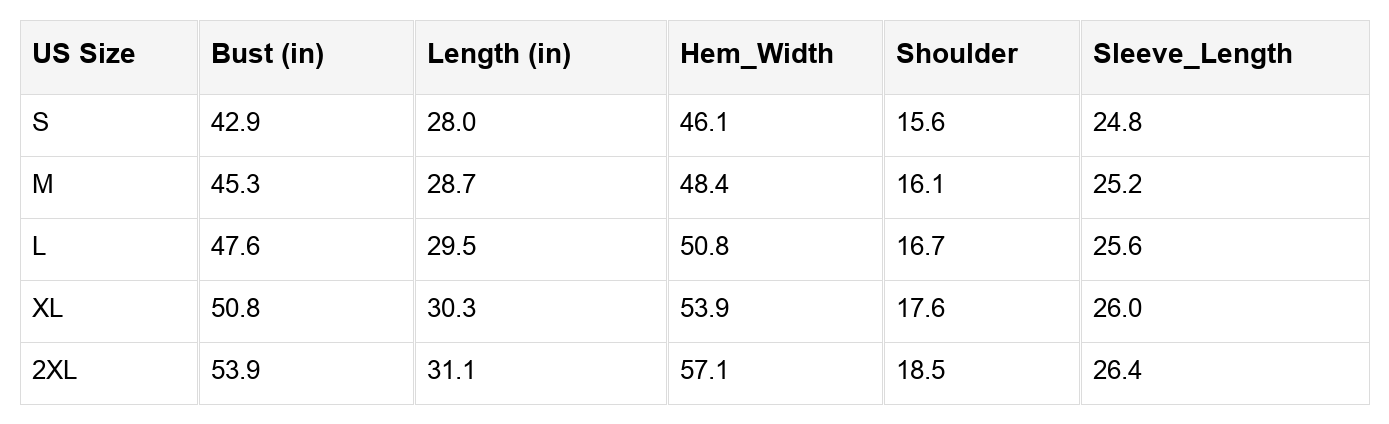Image resolution: width=1389 pixels, height=424 pixels.
Task: Click the Bust (in) column header
Action: click(267, 54)
